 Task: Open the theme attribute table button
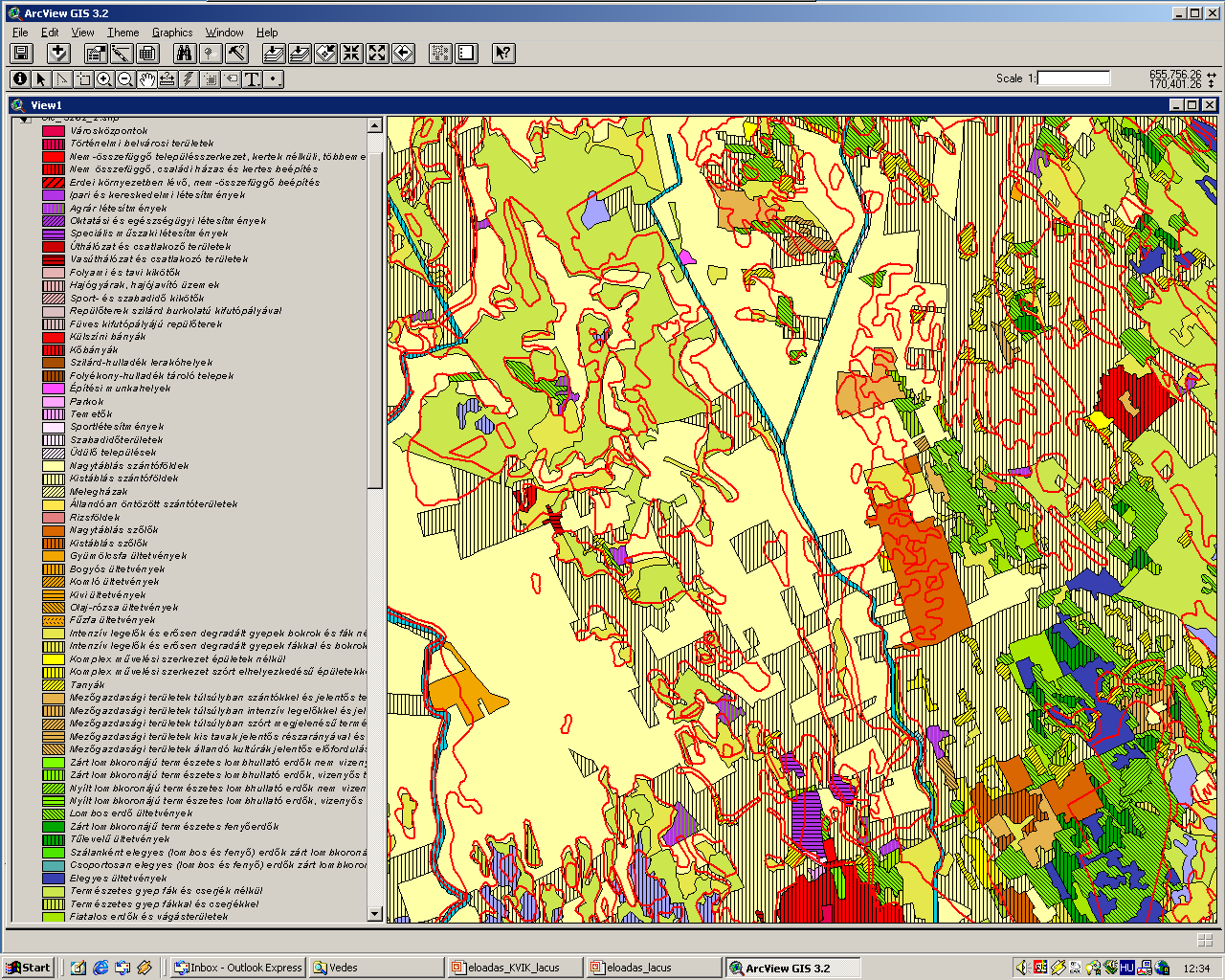[147, 54]
